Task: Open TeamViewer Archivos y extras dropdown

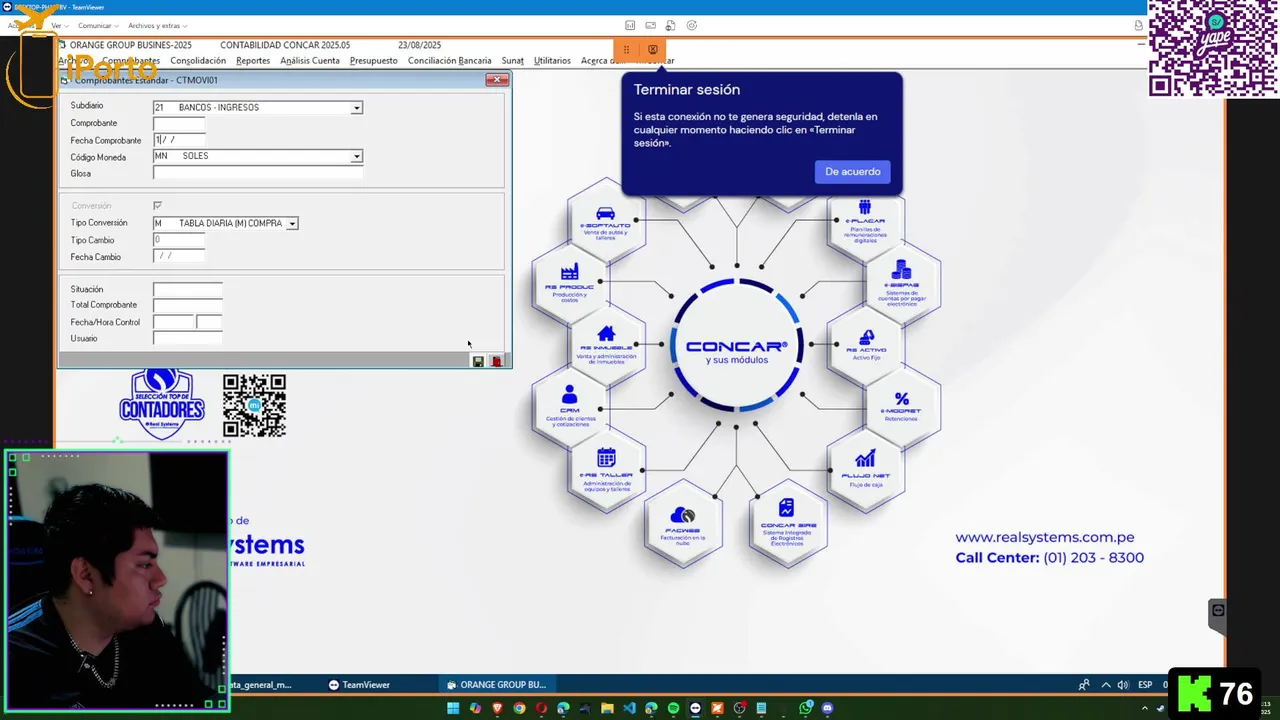Action: (x=158, y=25)
